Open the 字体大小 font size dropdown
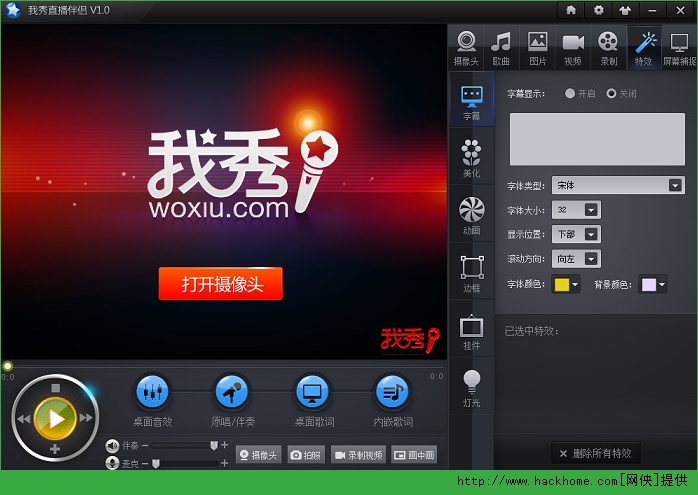The height and width of the screenshot is (495, 698). 591,210
